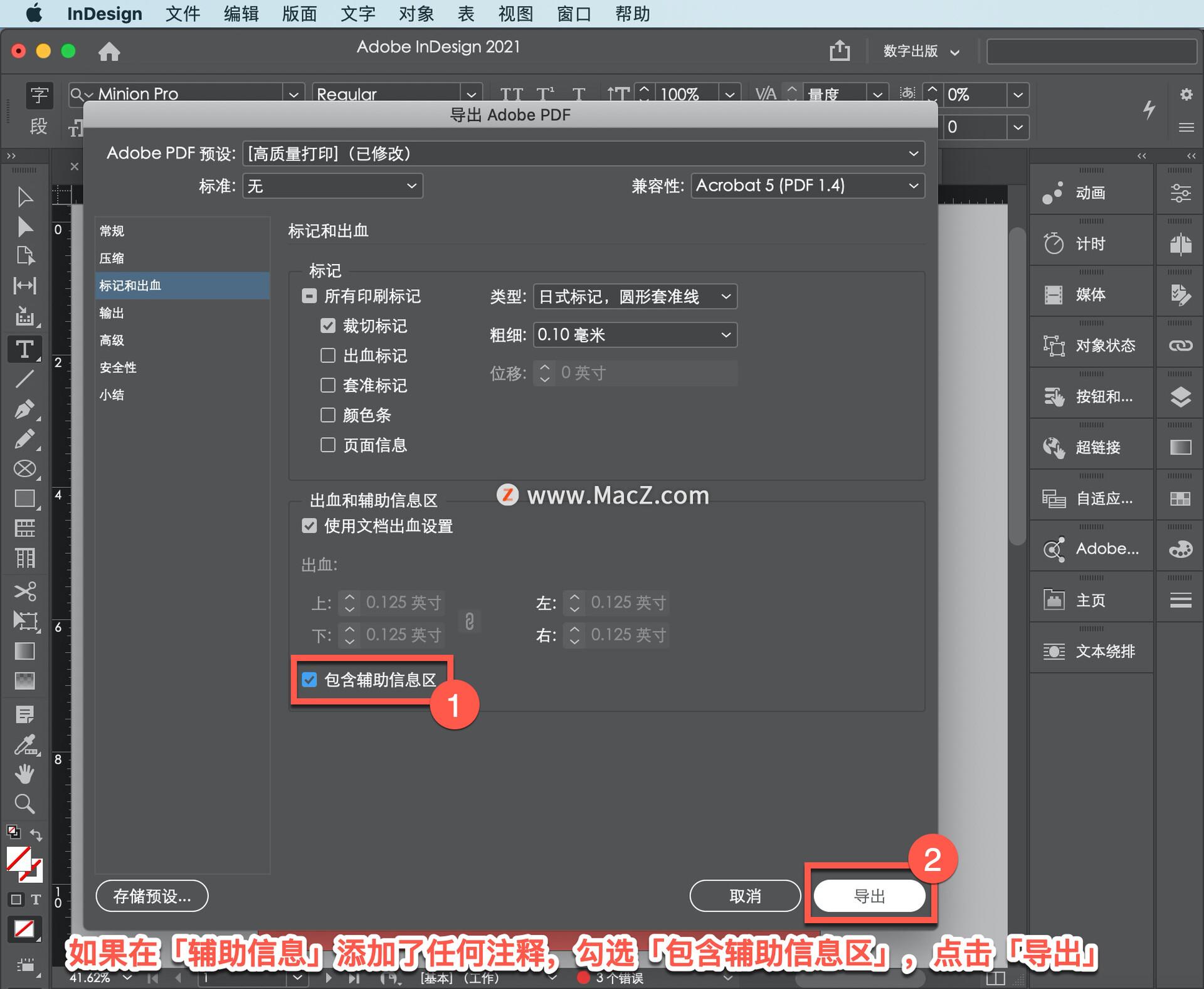Viewport: 1204px width, 989px height.
Task: Click the search field in title bar
Action: (x=1092, y=51)
